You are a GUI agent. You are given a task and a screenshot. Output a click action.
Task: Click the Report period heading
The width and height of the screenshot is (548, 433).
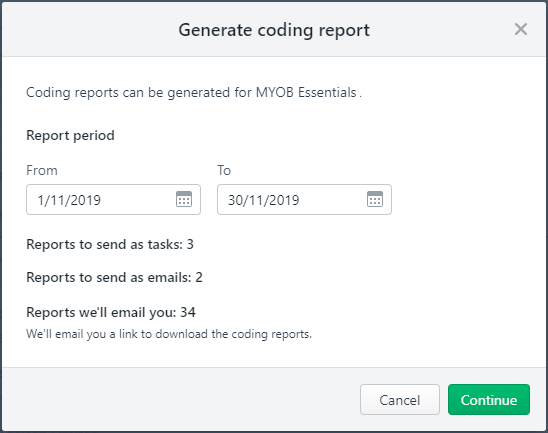coord(70,136)
